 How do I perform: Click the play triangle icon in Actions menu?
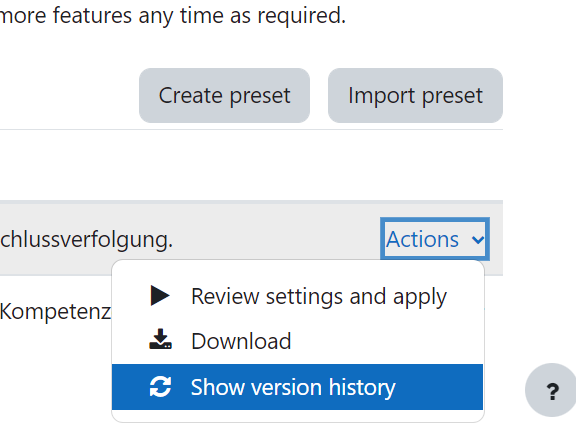[160, 296]
